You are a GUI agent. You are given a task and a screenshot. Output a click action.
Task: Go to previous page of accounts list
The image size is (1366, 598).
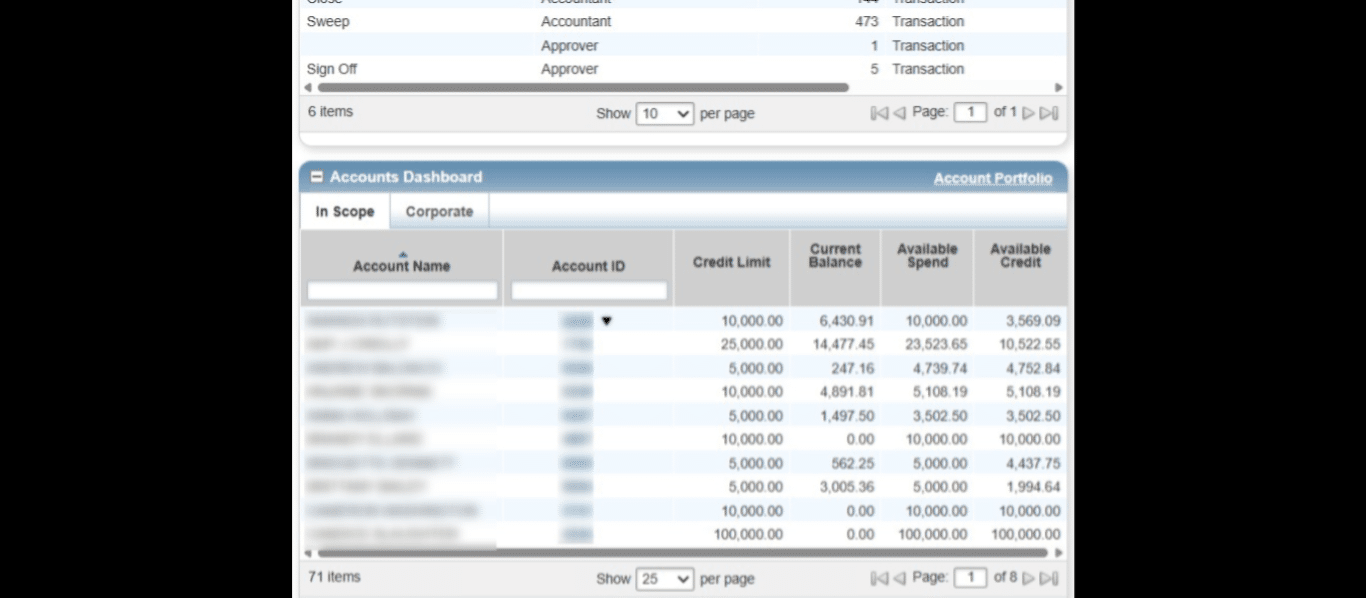pos(899,578)
